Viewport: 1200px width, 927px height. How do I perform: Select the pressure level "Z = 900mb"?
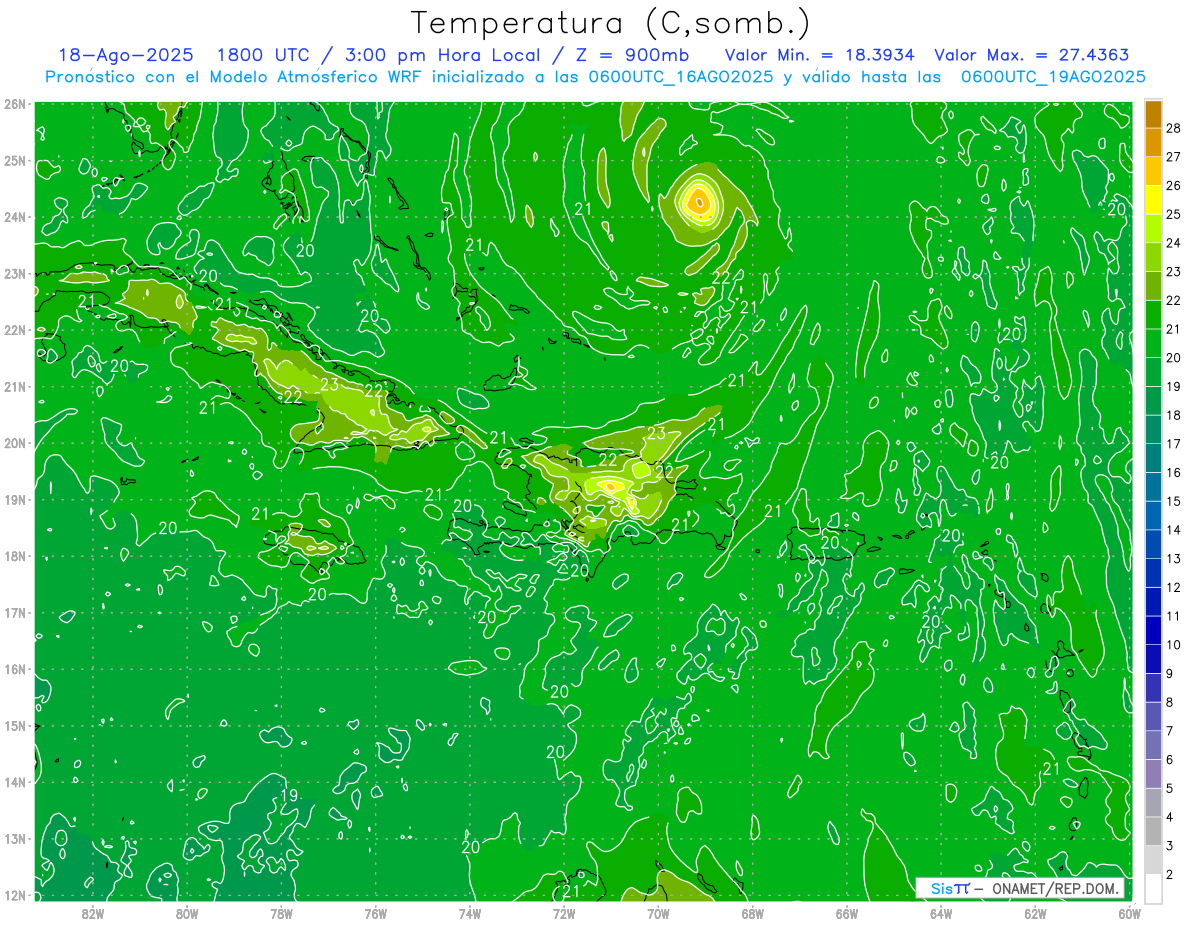point(629,56)
